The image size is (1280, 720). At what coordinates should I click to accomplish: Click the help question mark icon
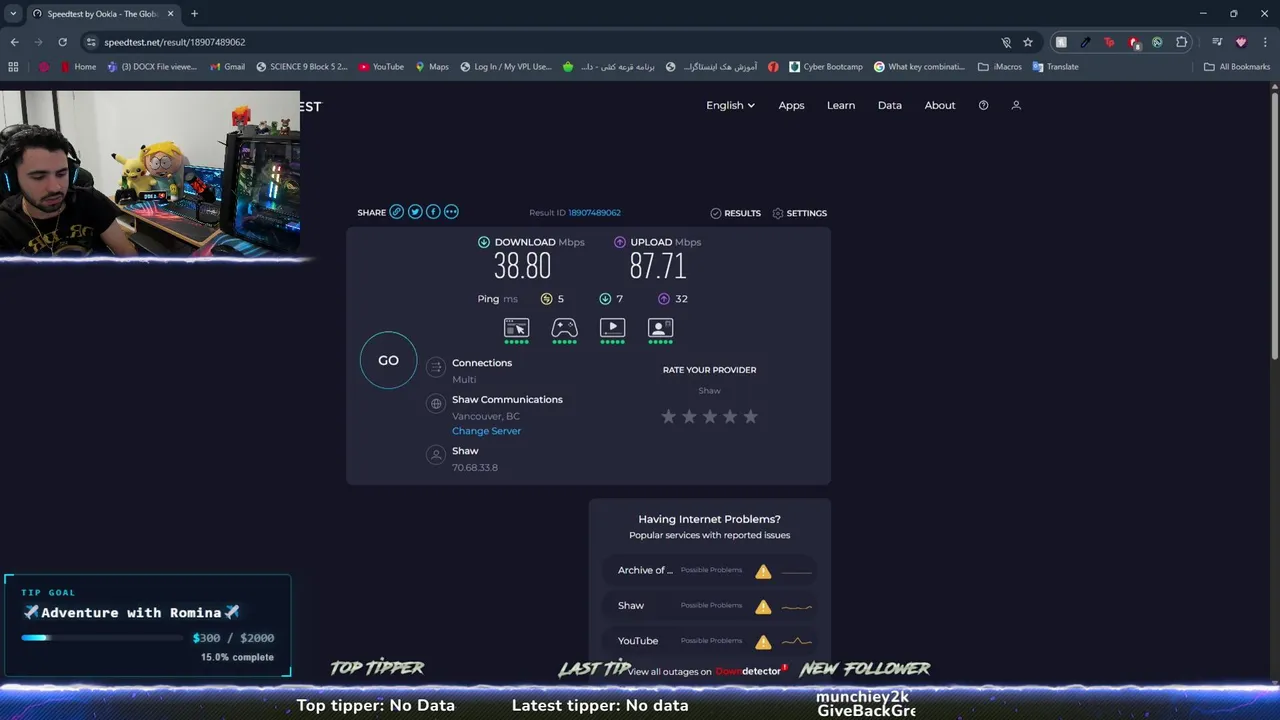[983, 105]
